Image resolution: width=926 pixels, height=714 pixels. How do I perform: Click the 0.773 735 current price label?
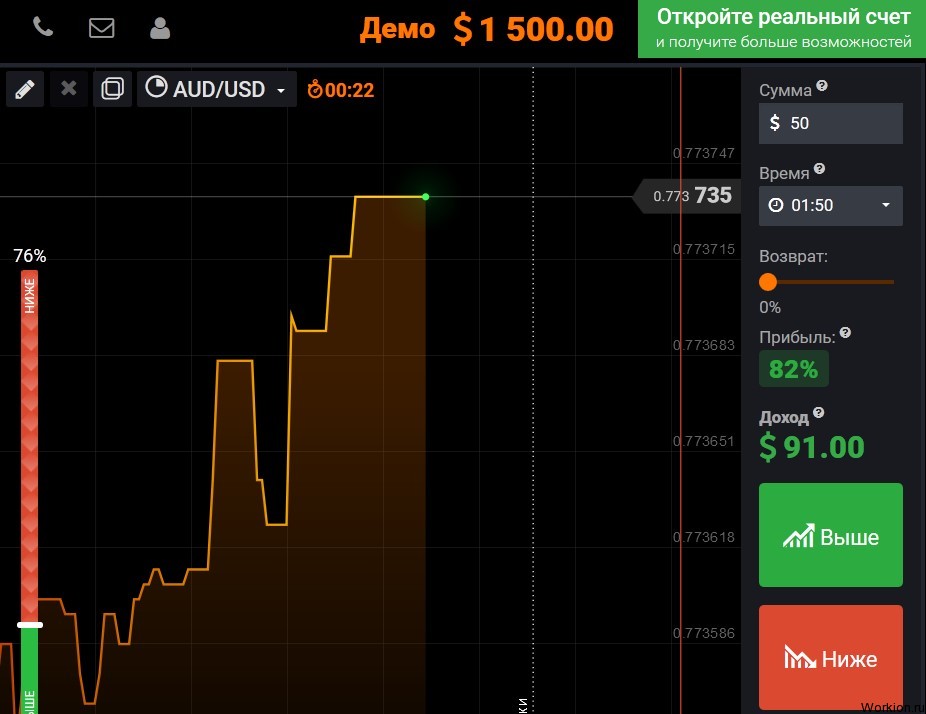pyautogui.click(x=687, y=195)
